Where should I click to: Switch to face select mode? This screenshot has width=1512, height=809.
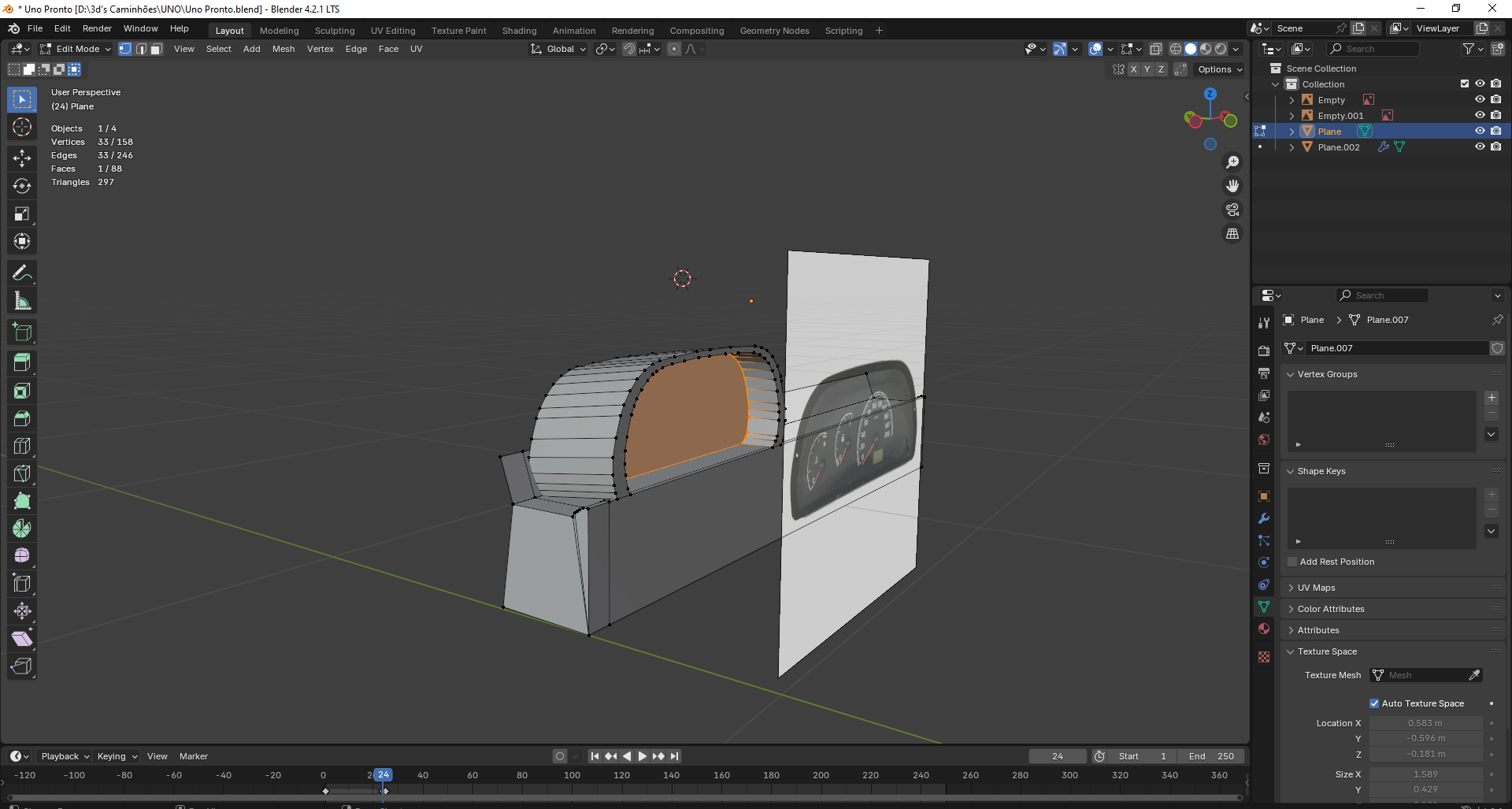tap(157, 49)
